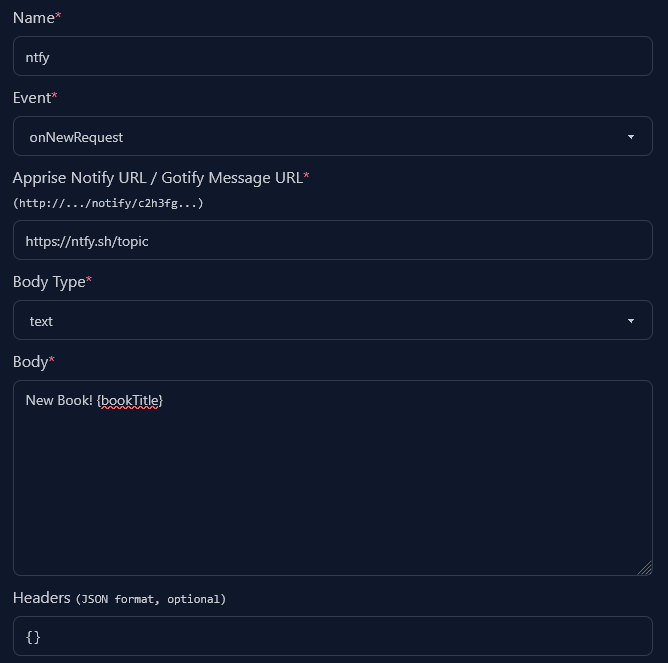
Task: Focus the Headers JSON input field
Action: tap(332, 636)
